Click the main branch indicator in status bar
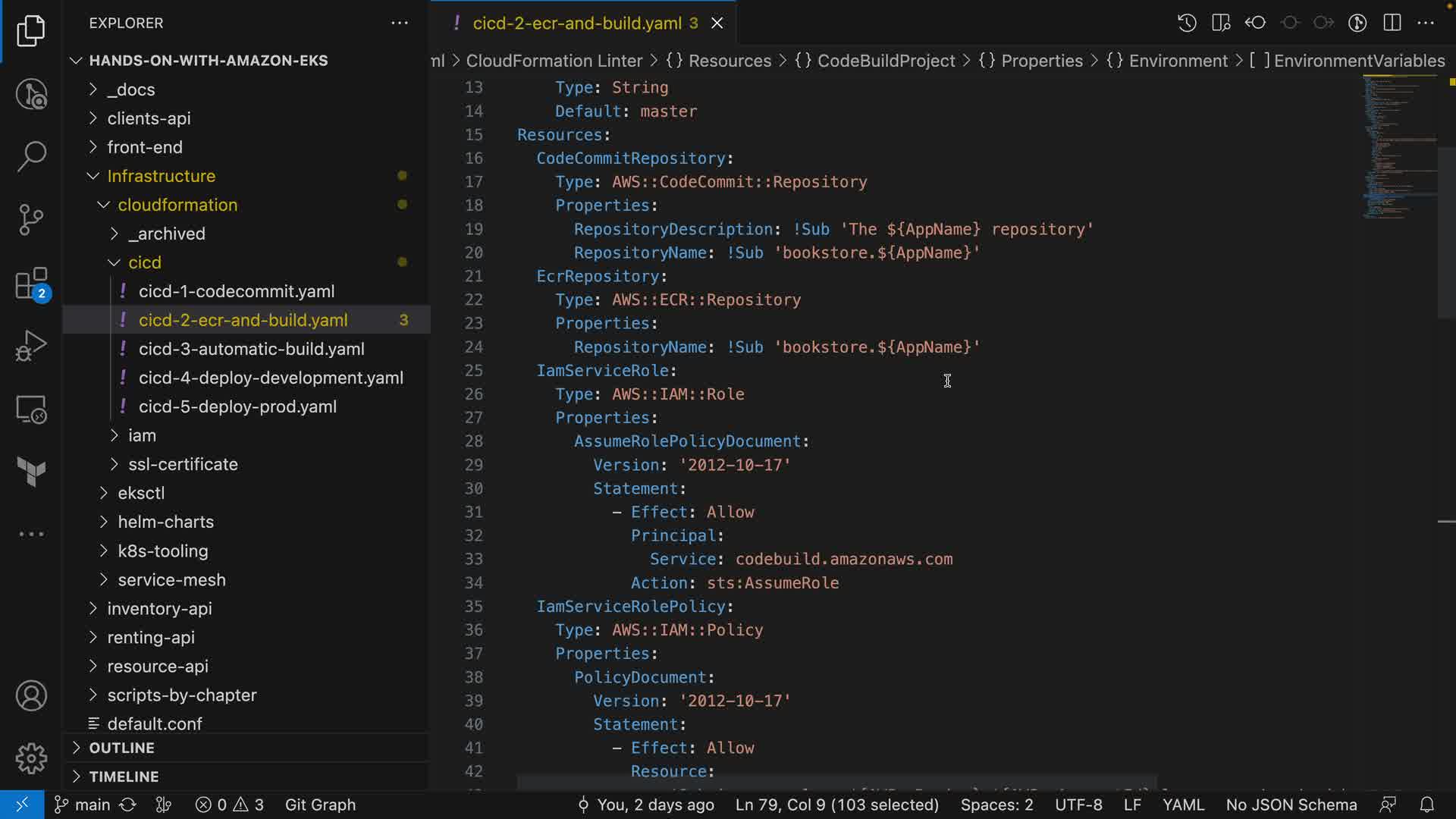 (x=83, y=805)
